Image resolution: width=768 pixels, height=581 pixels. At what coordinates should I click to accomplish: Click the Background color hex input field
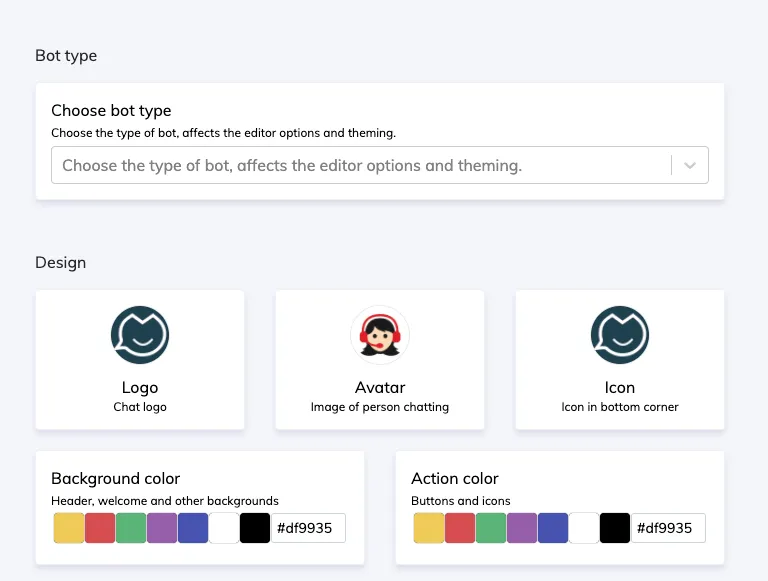(x=308, y=528)
